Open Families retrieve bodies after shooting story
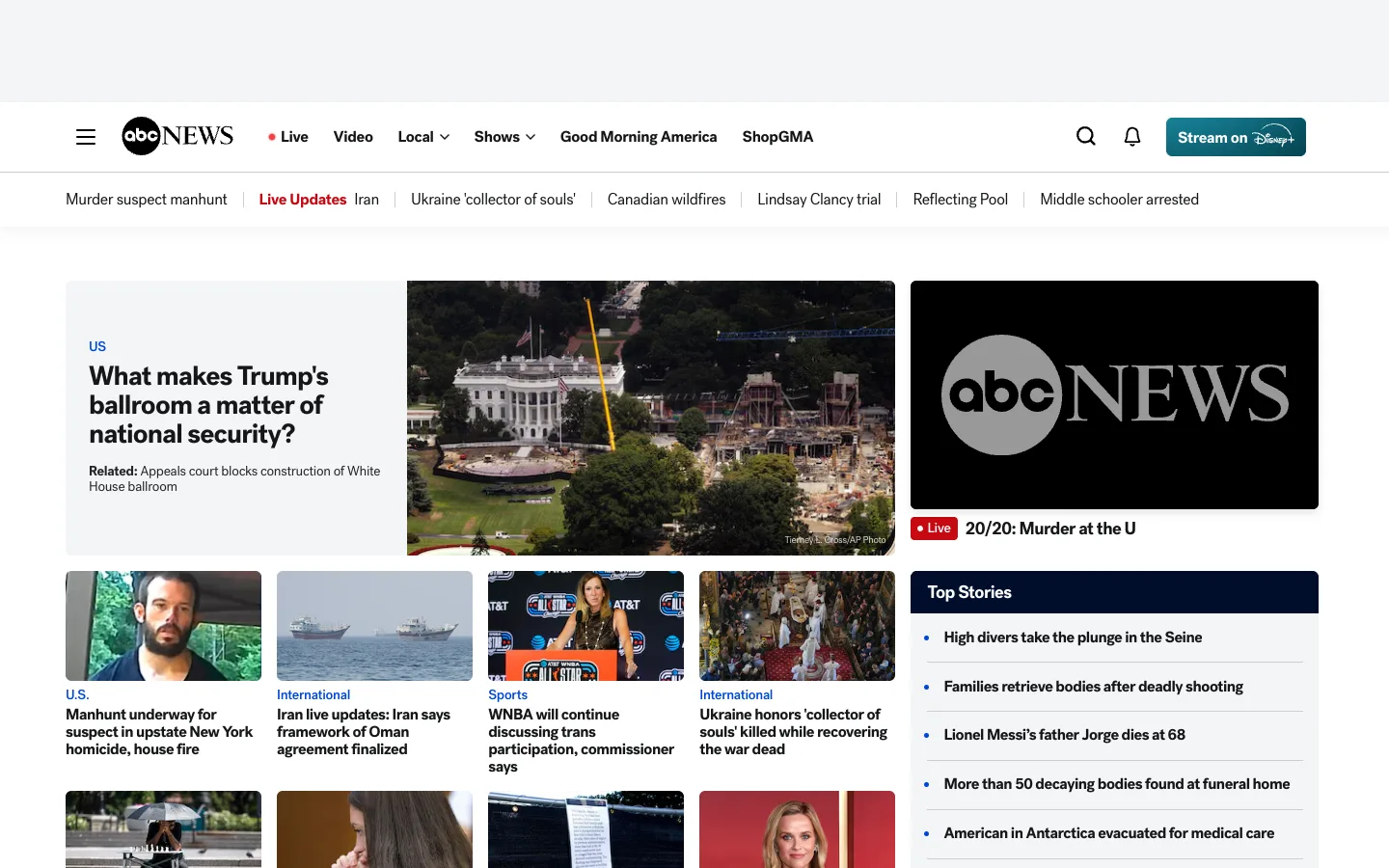Image resolution: width=1389 pixels, height=868 pixels. click(x=1093, y=687)
